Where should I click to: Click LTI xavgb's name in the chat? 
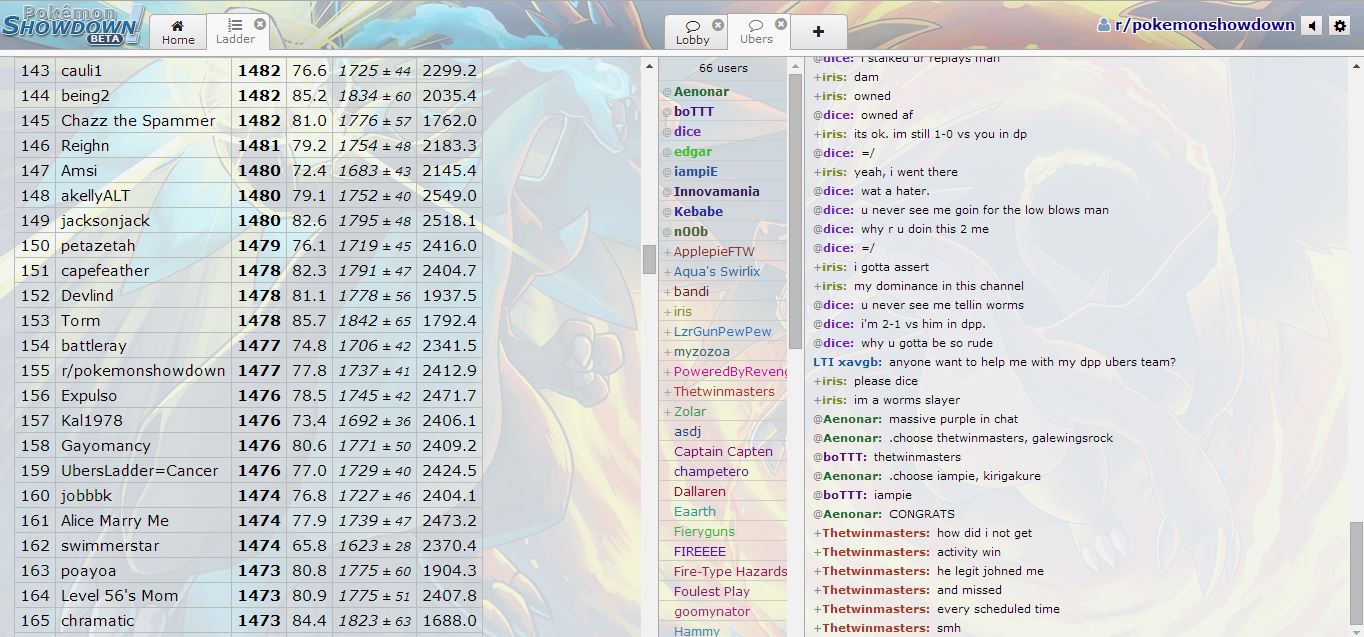[x=848, y=362]
